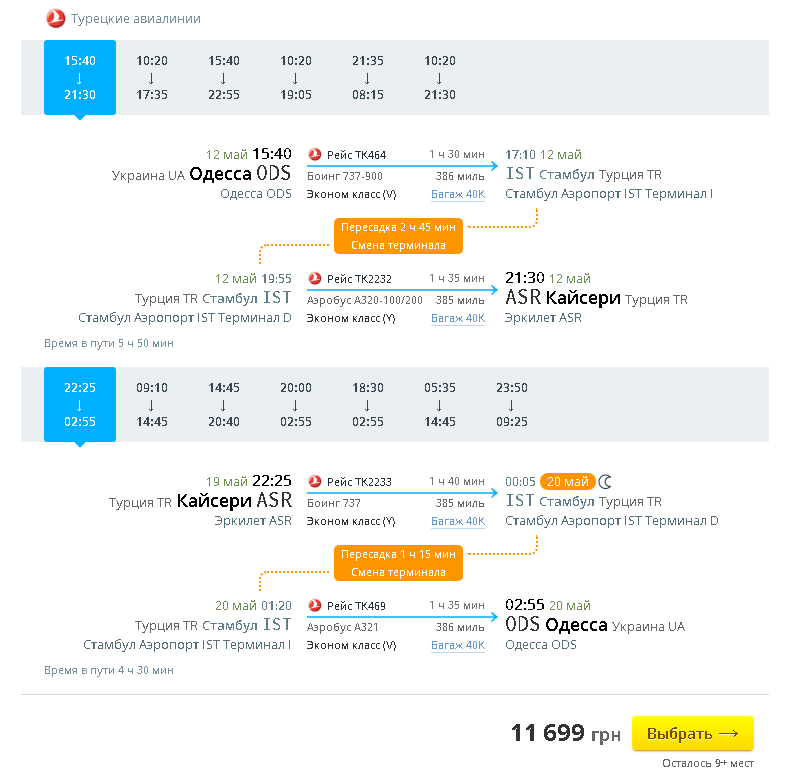This screenshot has height=783, width=805.
Task: Select outbound option 10:20 → 17:35
Action: pyautogui.click(x=152, y=78)
